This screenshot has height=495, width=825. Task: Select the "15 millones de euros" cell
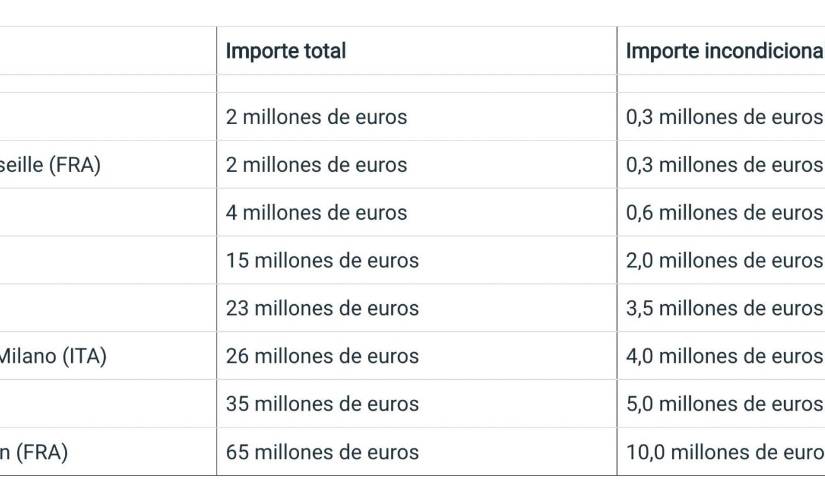322,261
